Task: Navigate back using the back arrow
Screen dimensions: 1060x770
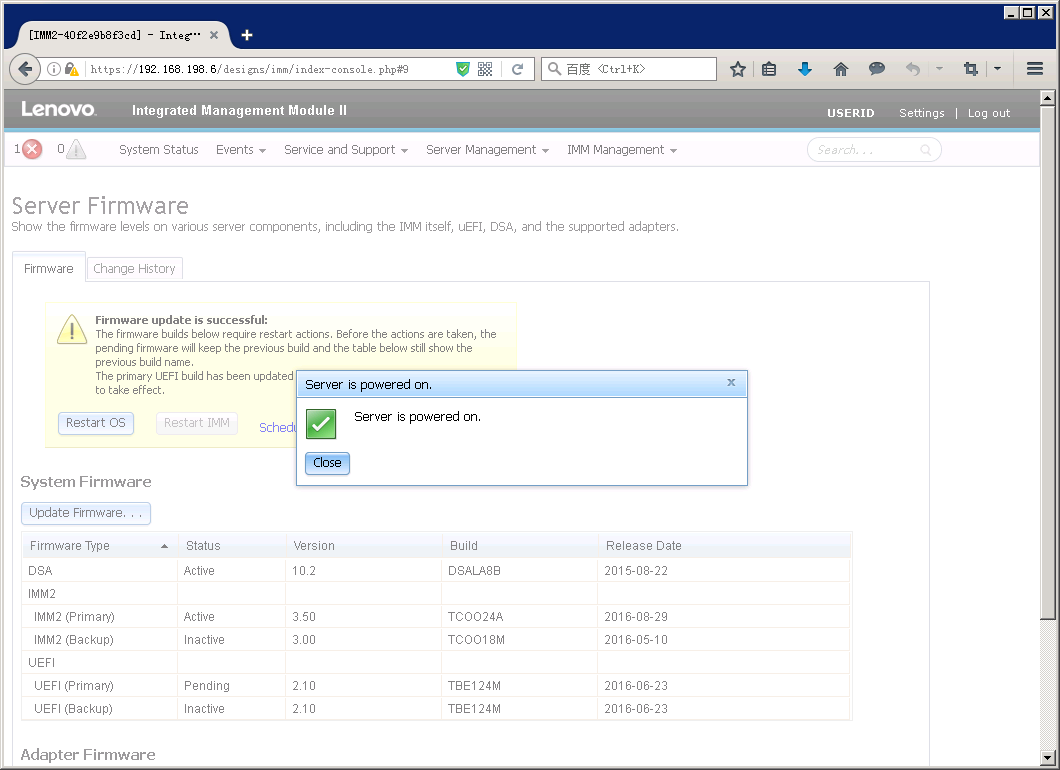Action: (25, 69)
